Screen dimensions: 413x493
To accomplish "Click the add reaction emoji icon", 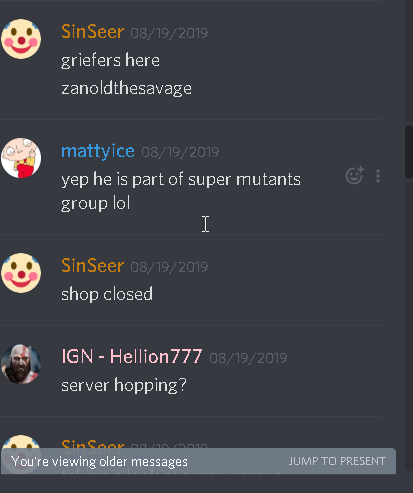I will pyautogui.click(x=354, y=175).
